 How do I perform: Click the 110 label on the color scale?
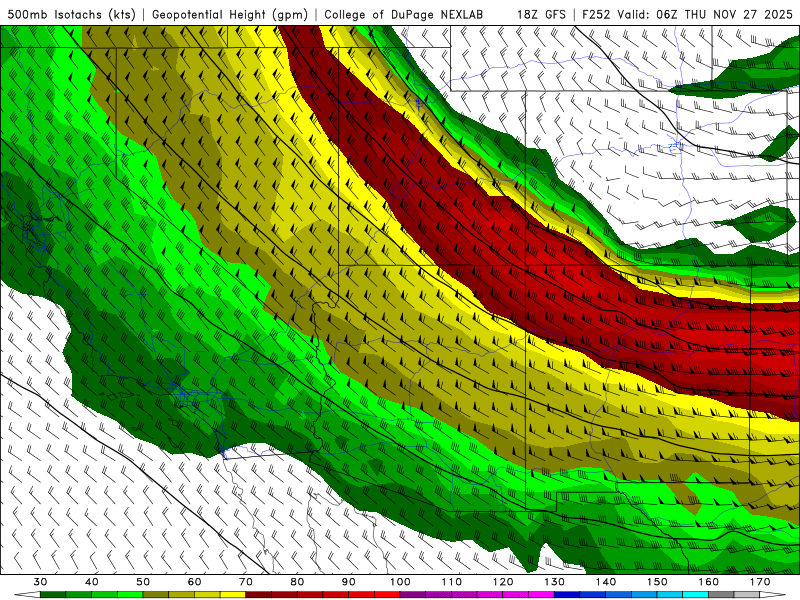pos(452,582)
